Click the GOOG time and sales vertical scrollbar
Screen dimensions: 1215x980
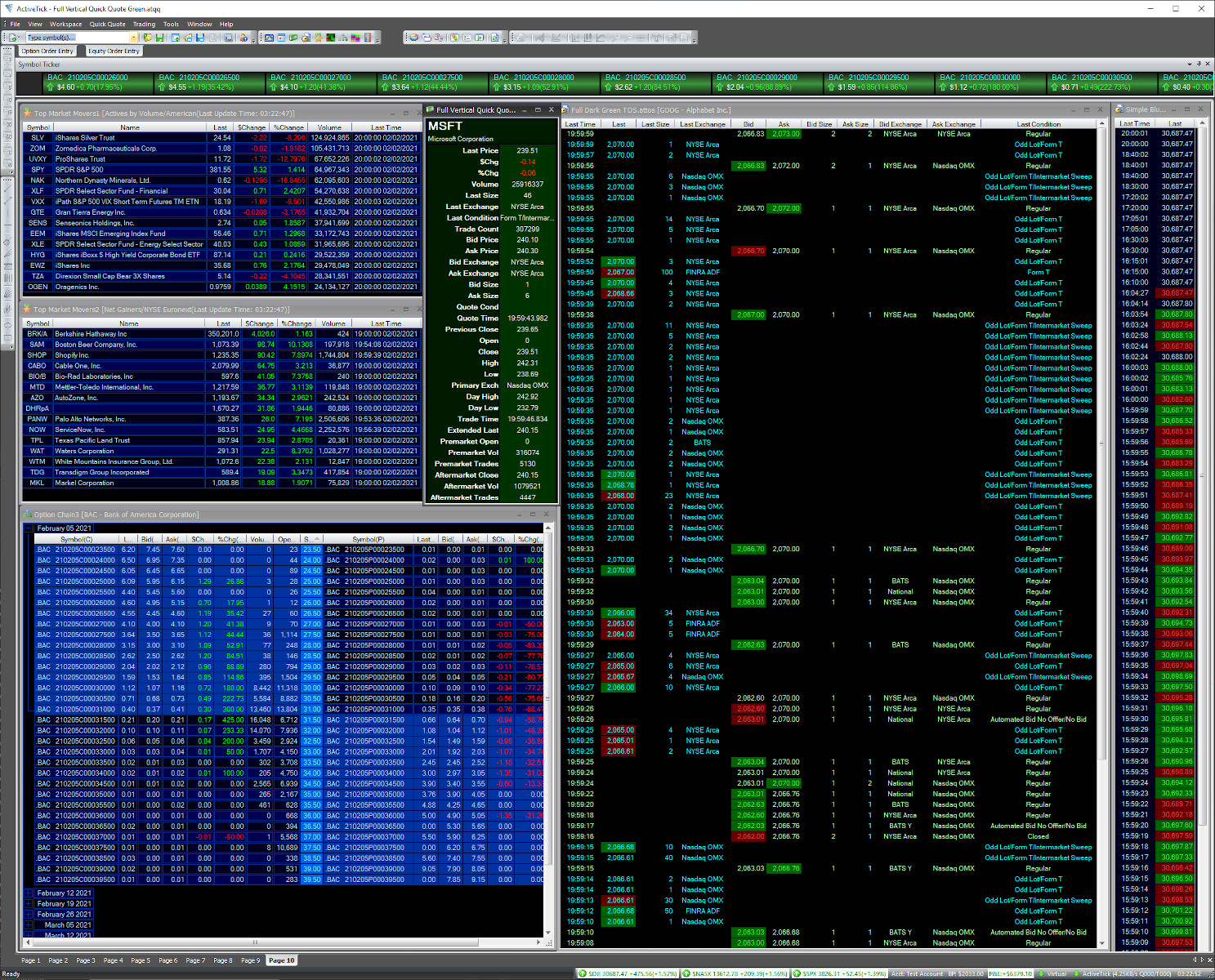(x=1102, y=535)
